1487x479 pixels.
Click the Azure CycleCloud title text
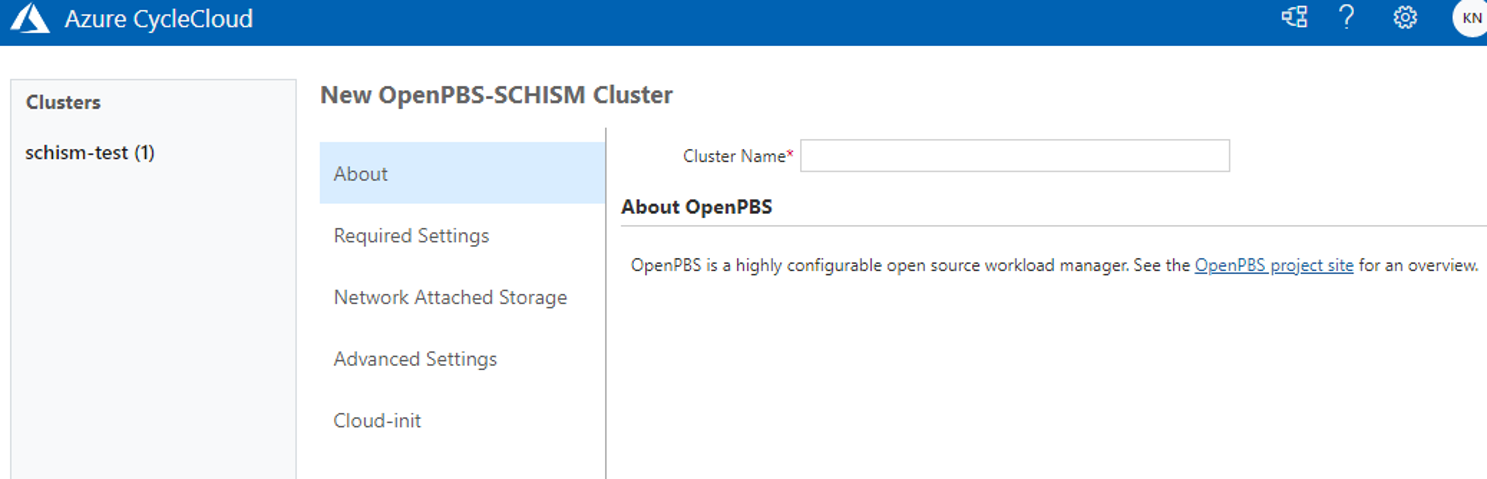[x=159, y=18]
